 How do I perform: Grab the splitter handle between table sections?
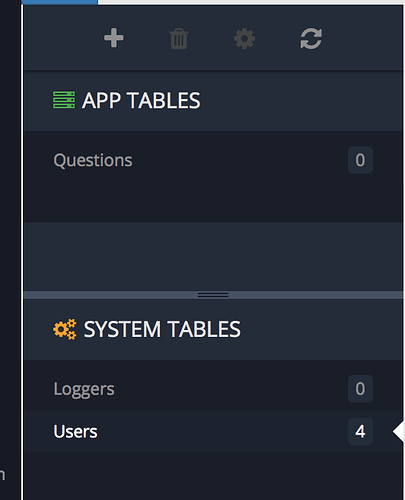[x=213, y=295]
